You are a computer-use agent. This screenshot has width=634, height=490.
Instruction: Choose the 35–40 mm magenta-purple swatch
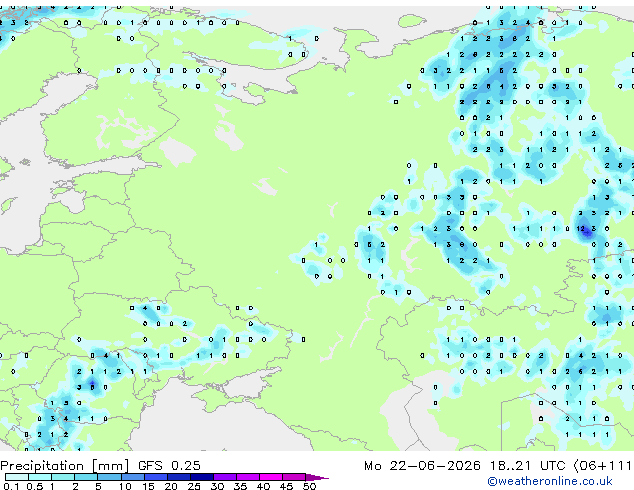pos(248,477)
